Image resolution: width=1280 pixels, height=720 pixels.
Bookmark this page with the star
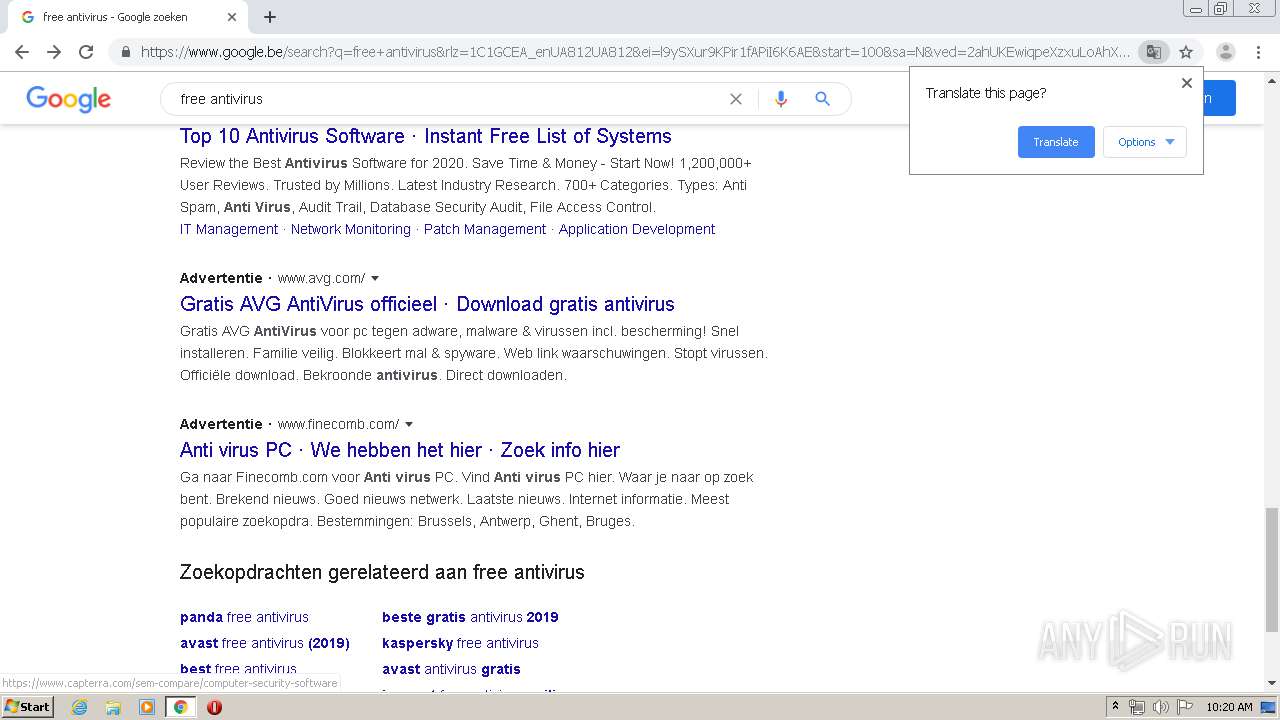click(1186, 52)
